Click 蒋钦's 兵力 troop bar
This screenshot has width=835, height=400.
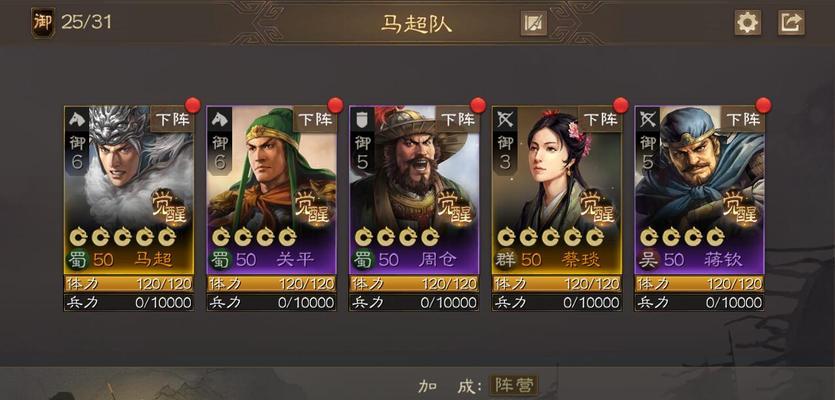pos(699,303)
